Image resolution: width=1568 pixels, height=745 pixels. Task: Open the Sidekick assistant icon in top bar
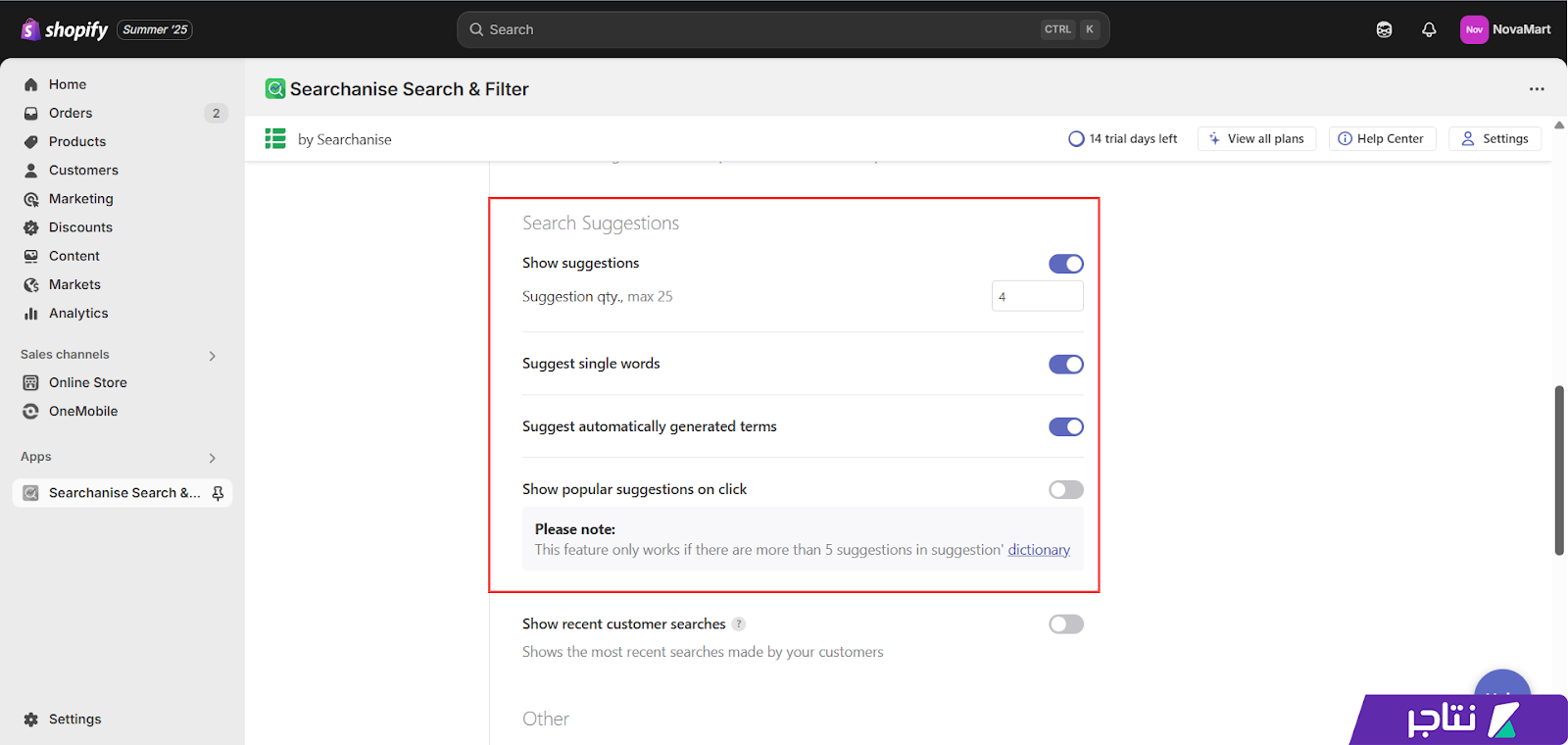click(x=1384, y=29)
